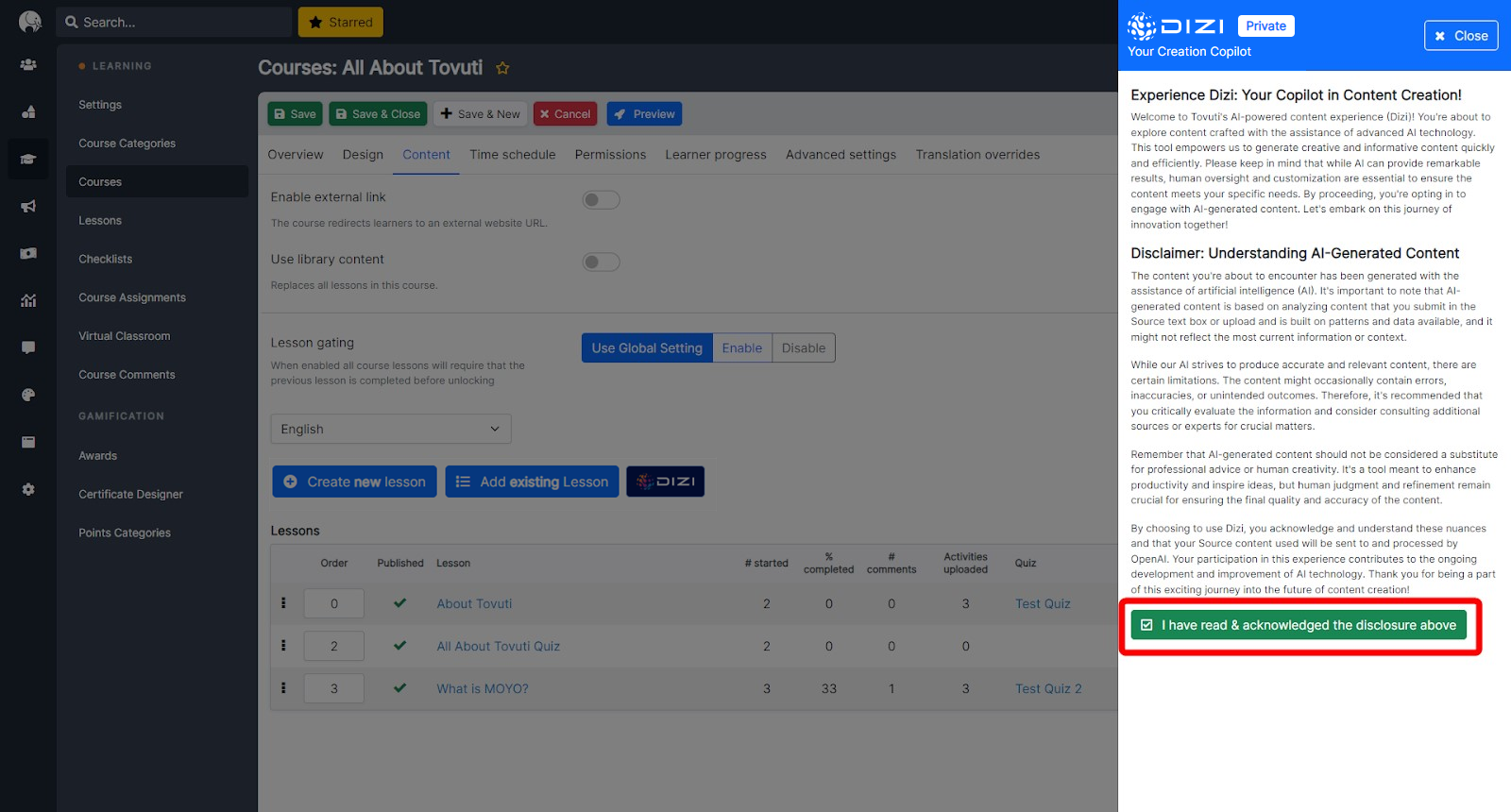Open the megaphone icon in sidebar
The height and width of the screenshot is (812, 1511).
click(x=28, y=206)
